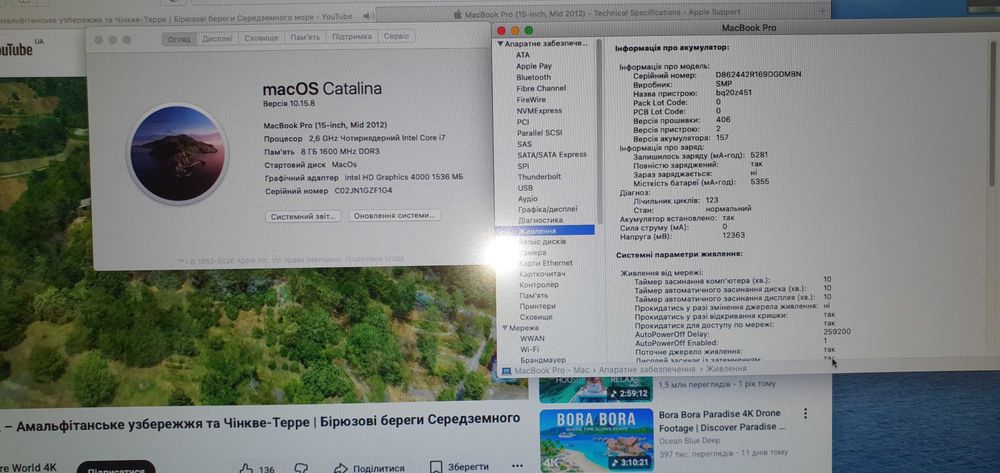The width and height of the screenshot is (1000, 473).
Task: Select Fibre Channel in sidebar
Action: point(541,88)
